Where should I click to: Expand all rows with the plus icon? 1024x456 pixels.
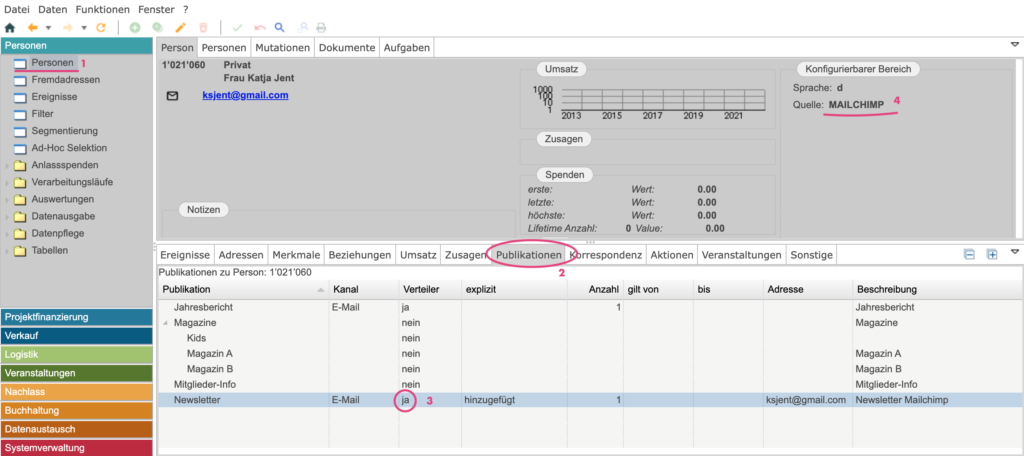[992, 255]
